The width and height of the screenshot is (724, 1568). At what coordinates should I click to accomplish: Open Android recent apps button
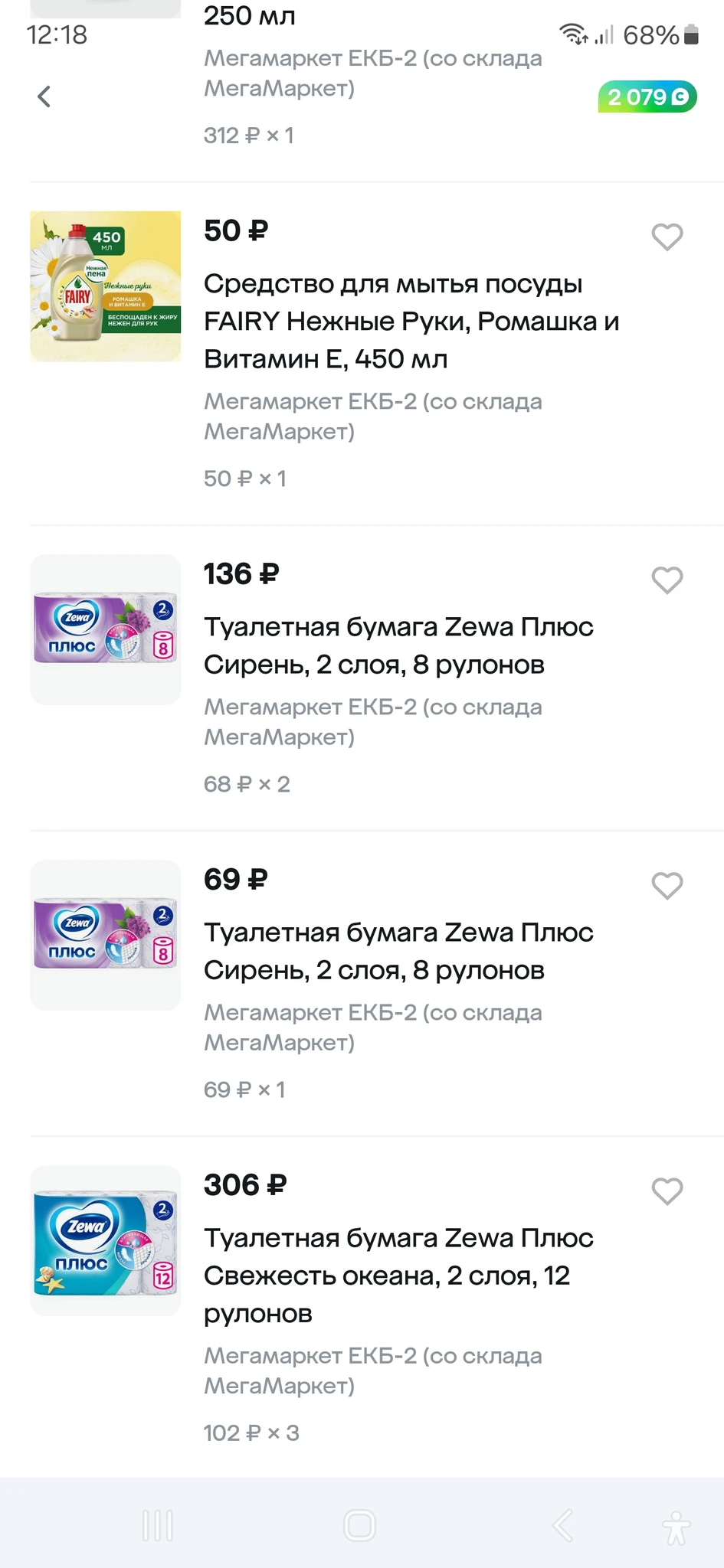point(158,1525)
